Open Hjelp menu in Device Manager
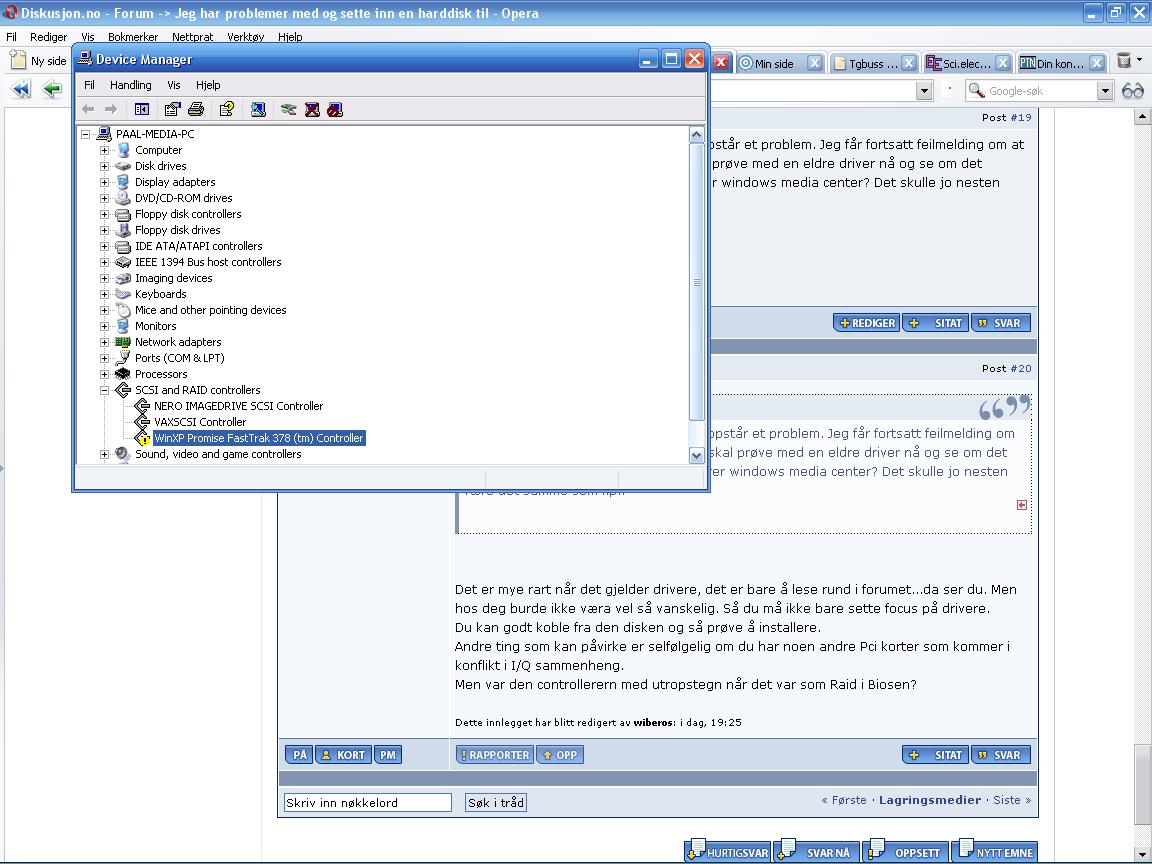This screenshot has height=864, width=1152. coord(208,85)
